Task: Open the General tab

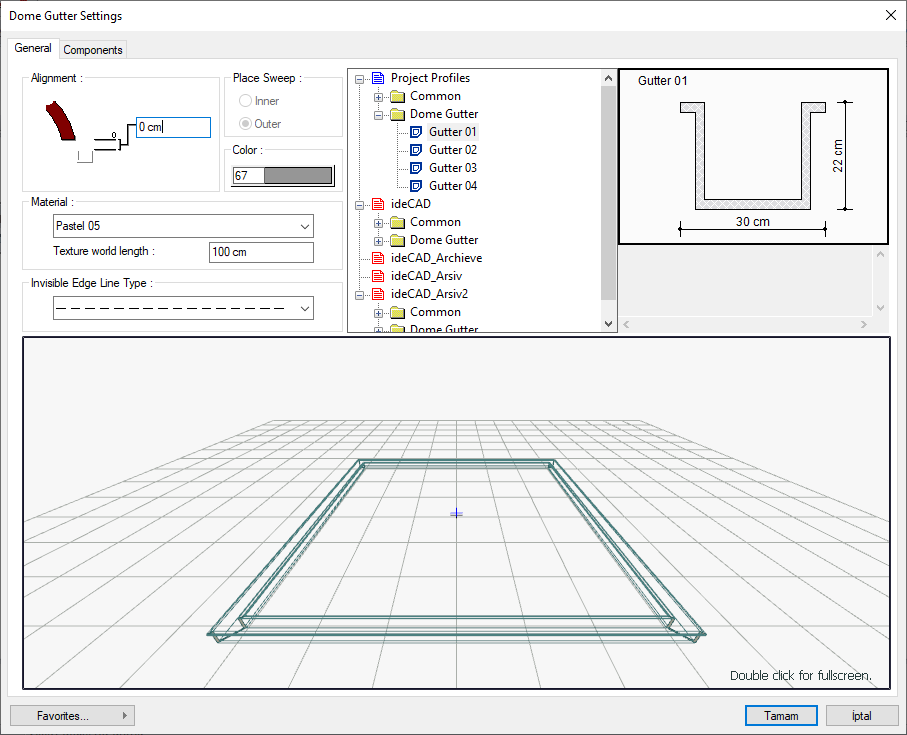Action: [33, 48]
